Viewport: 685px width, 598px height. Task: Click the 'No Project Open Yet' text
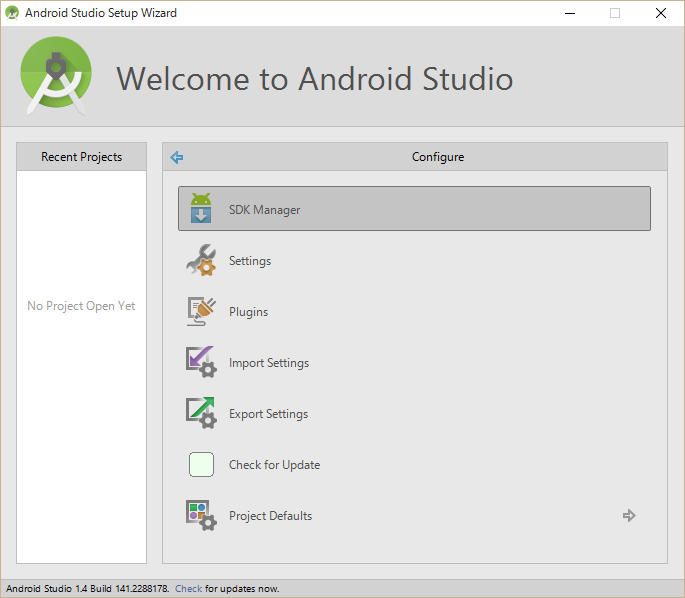(81, 306)
